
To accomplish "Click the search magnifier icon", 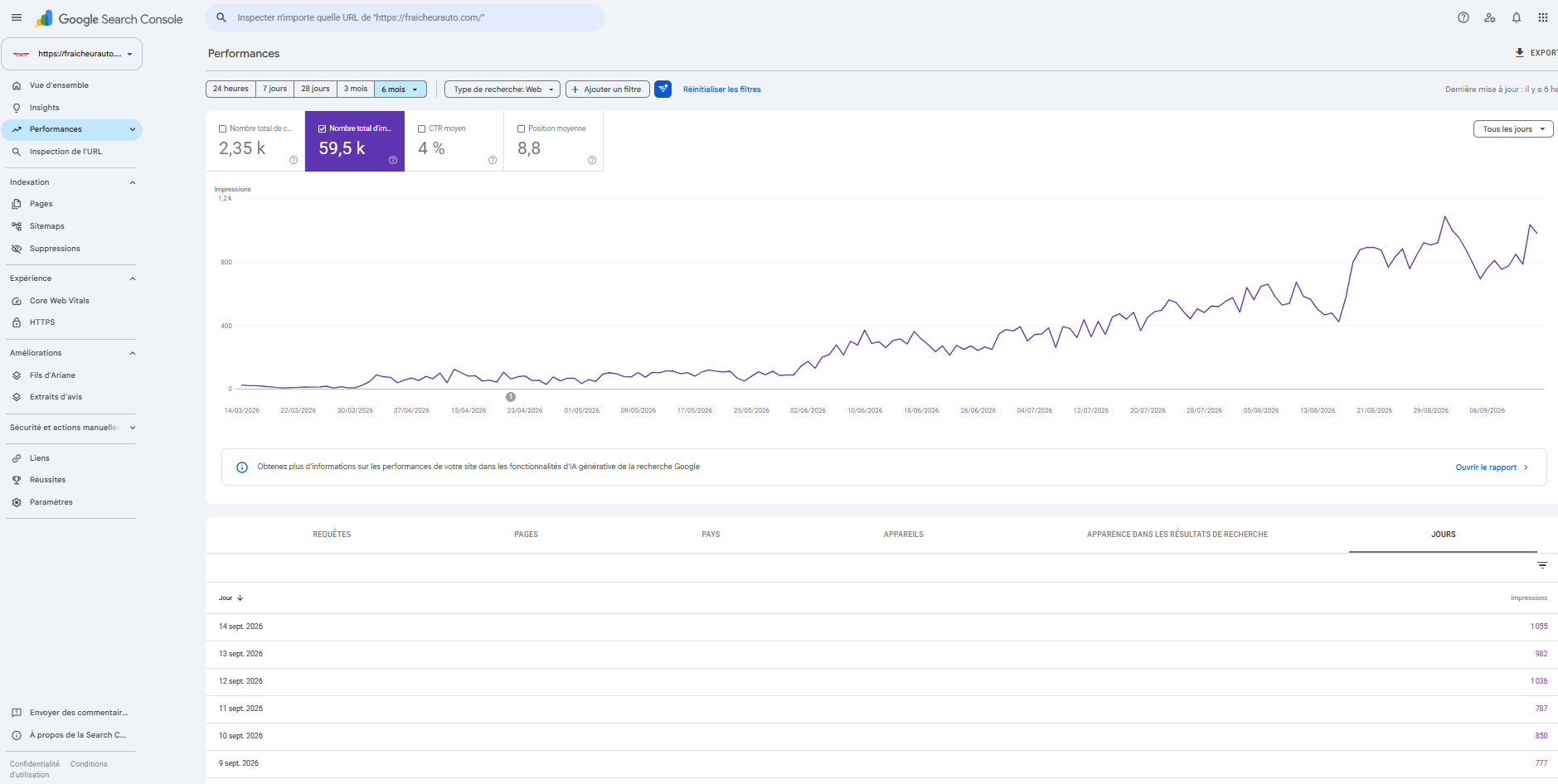I will coord(221,17).
